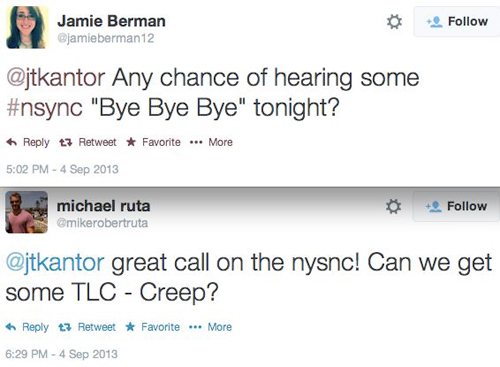Follow Jamie Berman
This screenshot has width=500, height=367.
tap(457, 22)
